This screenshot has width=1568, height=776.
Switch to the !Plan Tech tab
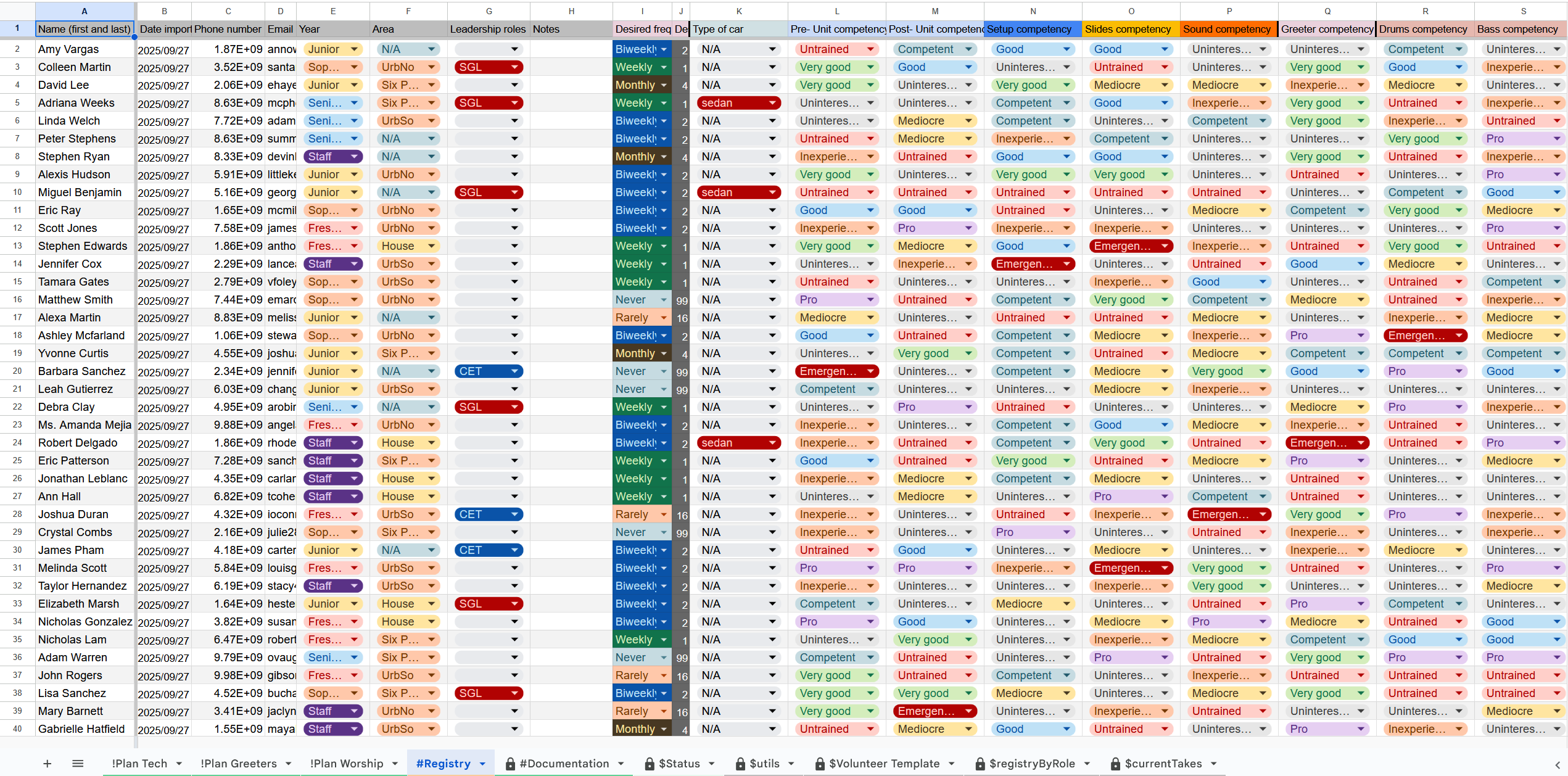[141, 763]
